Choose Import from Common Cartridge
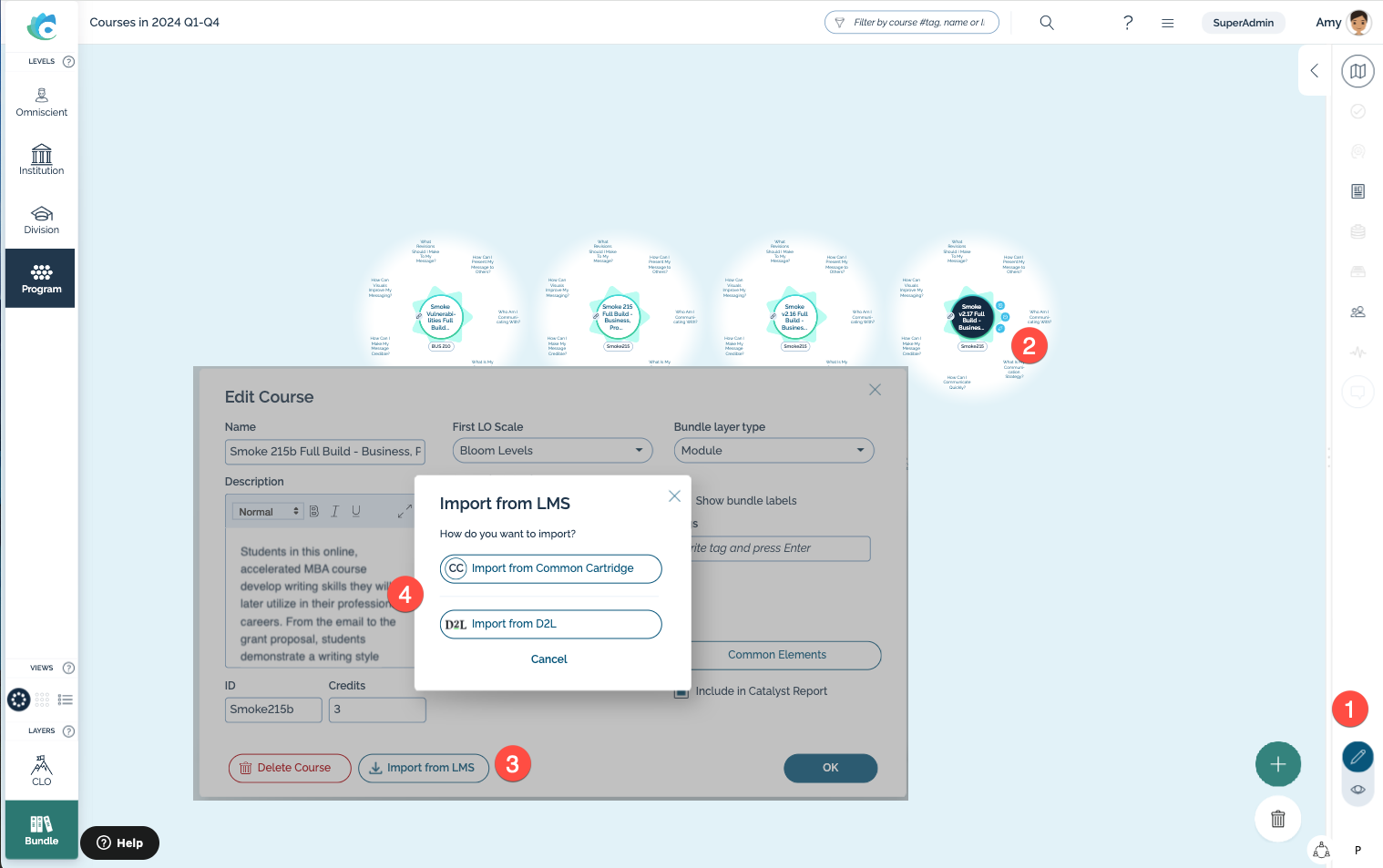The height and width of the screenshot is (868, 1383). coord(550,568)
